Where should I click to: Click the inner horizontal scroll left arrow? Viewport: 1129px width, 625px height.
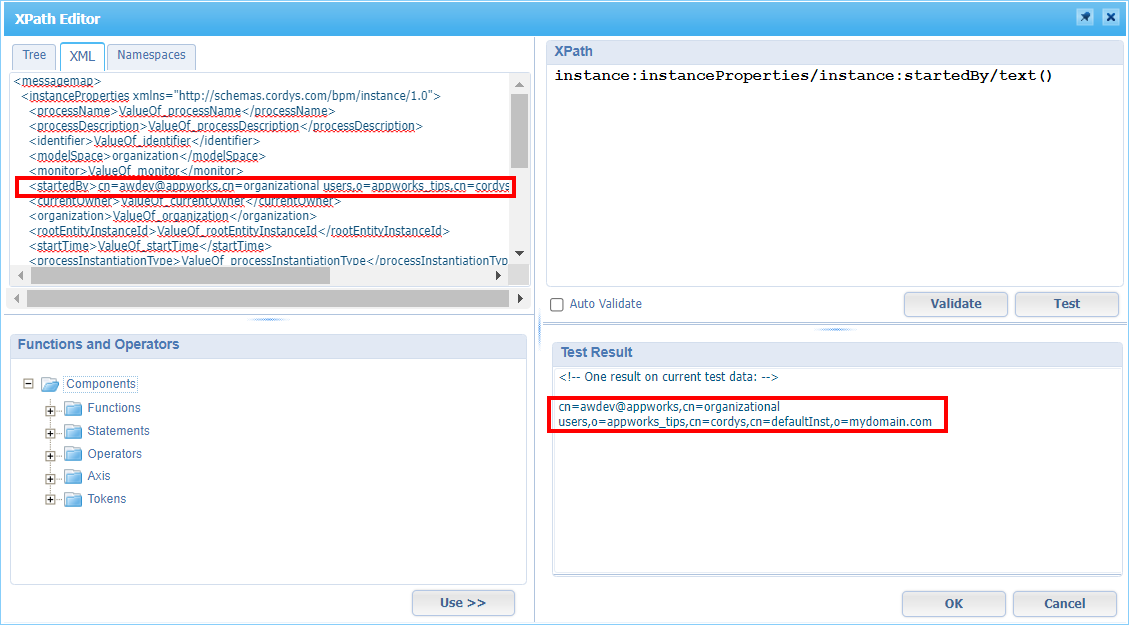(20, 275)
